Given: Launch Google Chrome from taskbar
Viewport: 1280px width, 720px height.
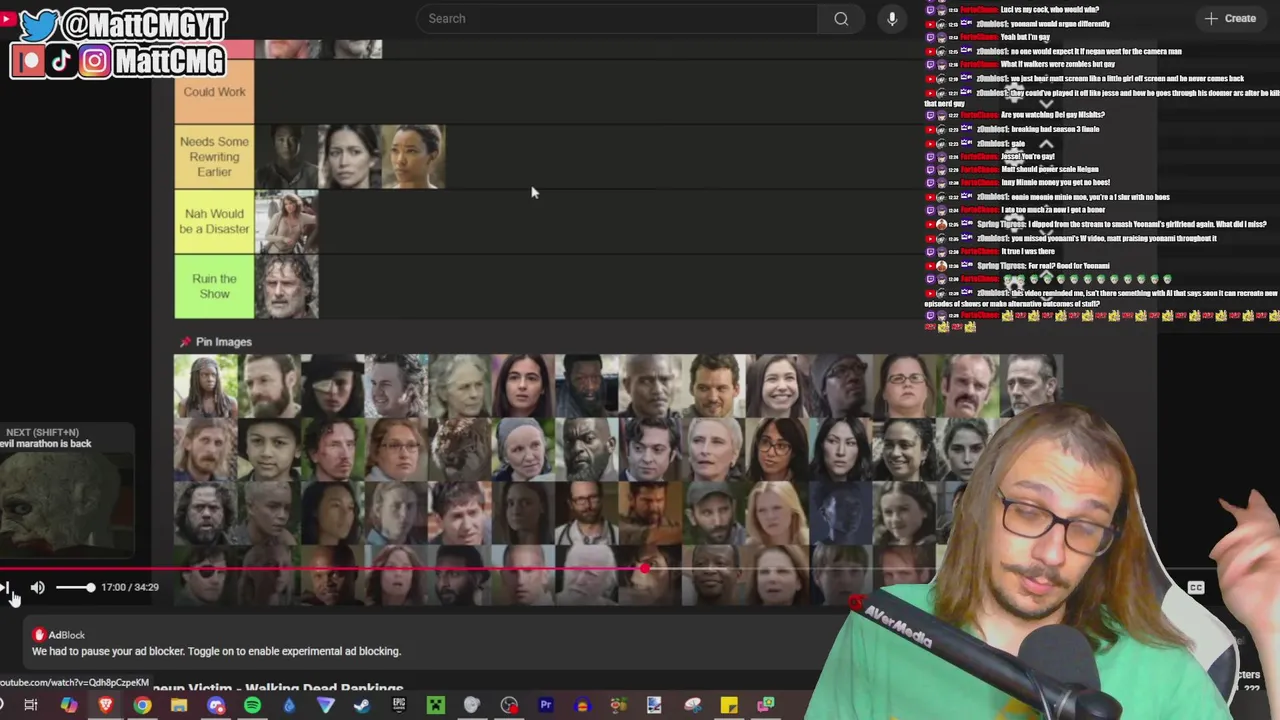Looking at the screenshot, I should pyautogui.click(x=142, y=705).
